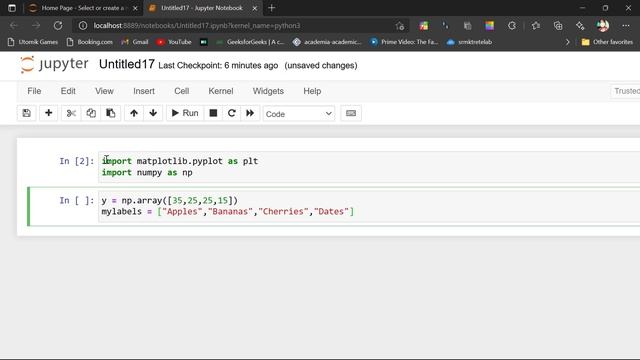
Task: Open browser collections icon
Action: pos(558,26)
